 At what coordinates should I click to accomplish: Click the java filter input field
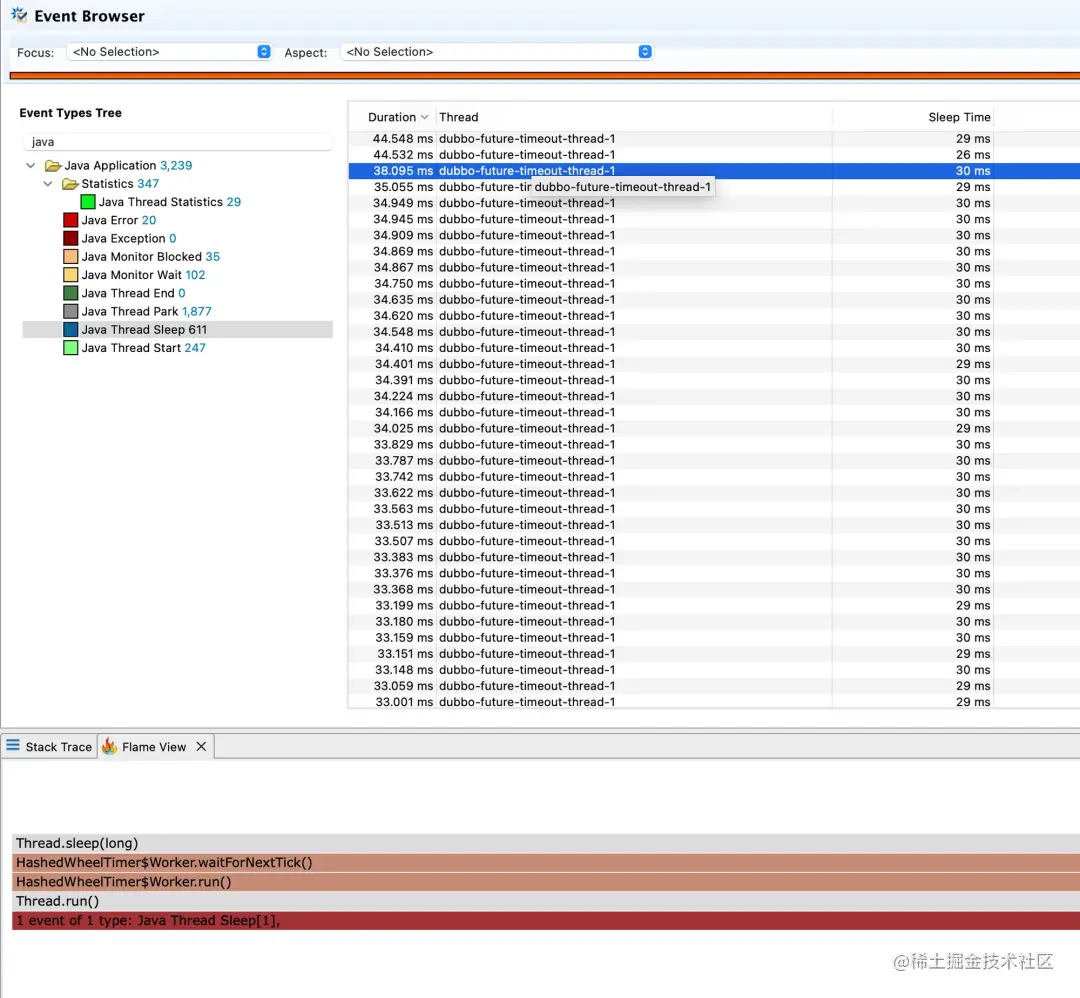(178, 142)
